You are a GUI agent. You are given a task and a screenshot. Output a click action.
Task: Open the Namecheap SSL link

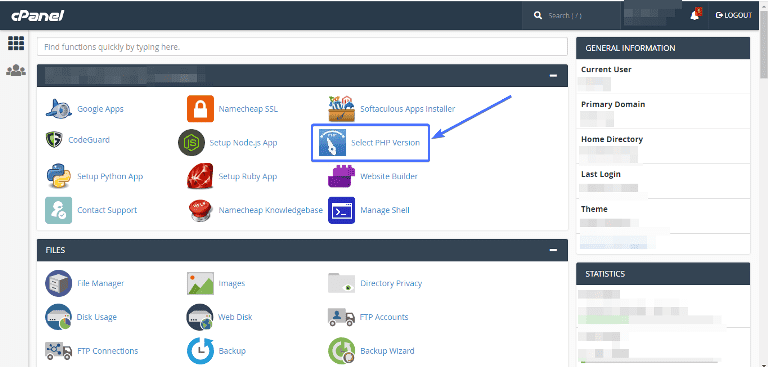pos(248,109)
